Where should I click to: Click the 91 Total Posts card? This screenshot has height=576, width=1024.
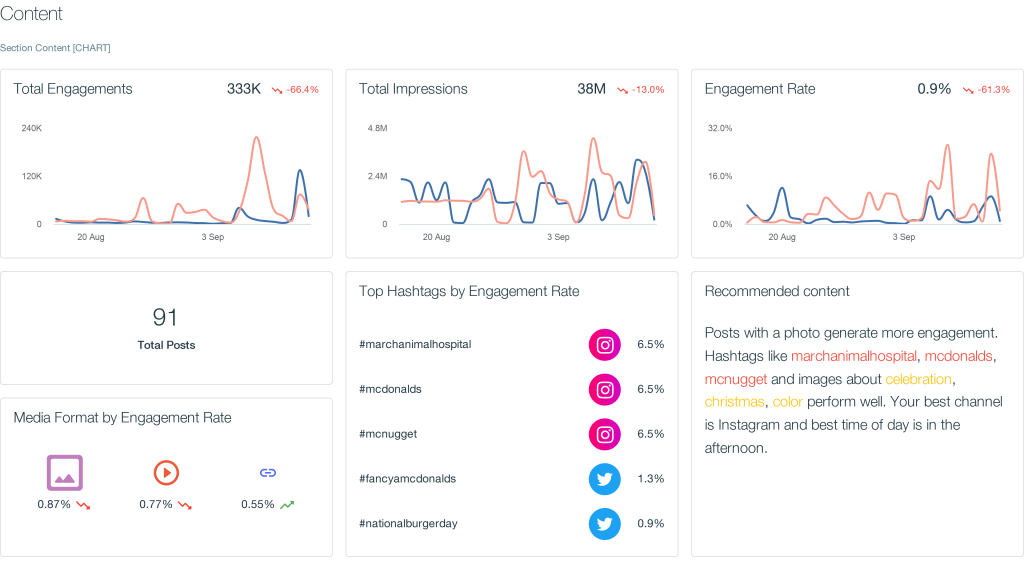[166, 327]
